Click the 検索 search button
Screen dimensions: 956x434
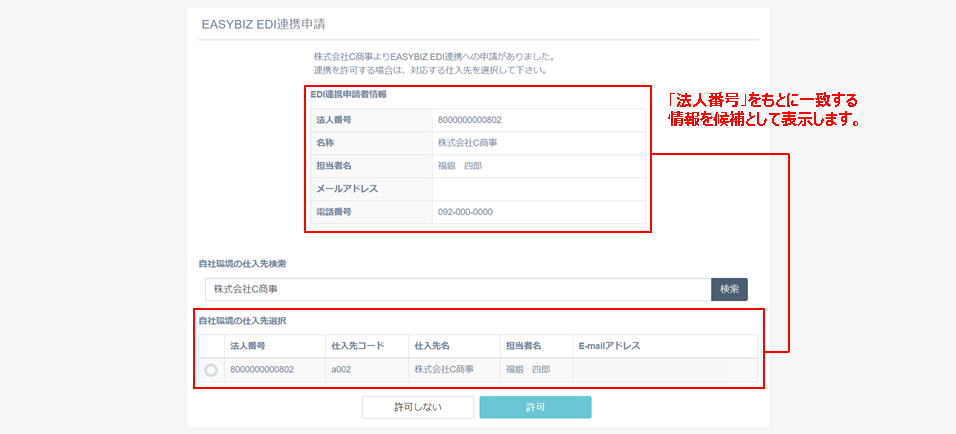coord(729,289)
